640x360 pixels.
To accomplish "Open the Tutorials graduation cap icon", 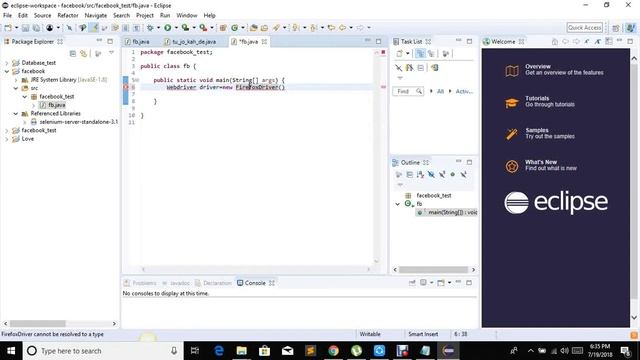I will [x=512, y=102].
